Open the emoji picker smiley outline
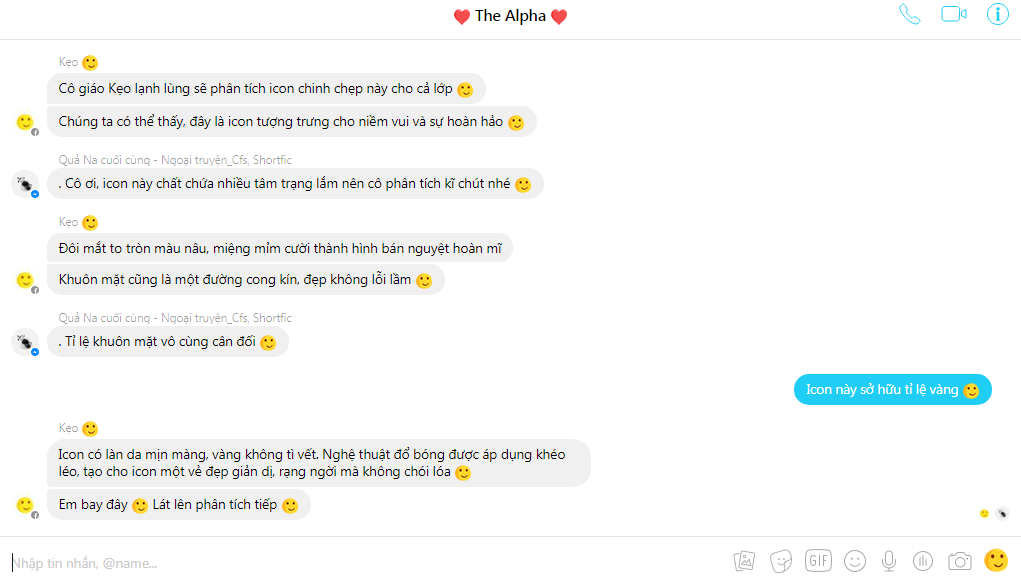 click(x=855, y=561)
